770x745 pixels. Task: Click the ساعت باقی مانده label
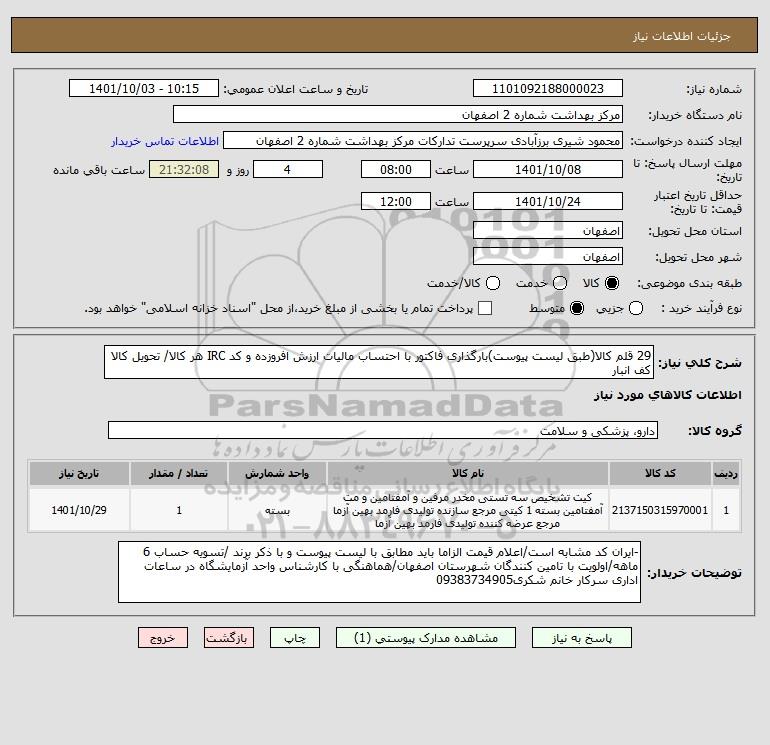pyautogui.click(x=99, y=170)
